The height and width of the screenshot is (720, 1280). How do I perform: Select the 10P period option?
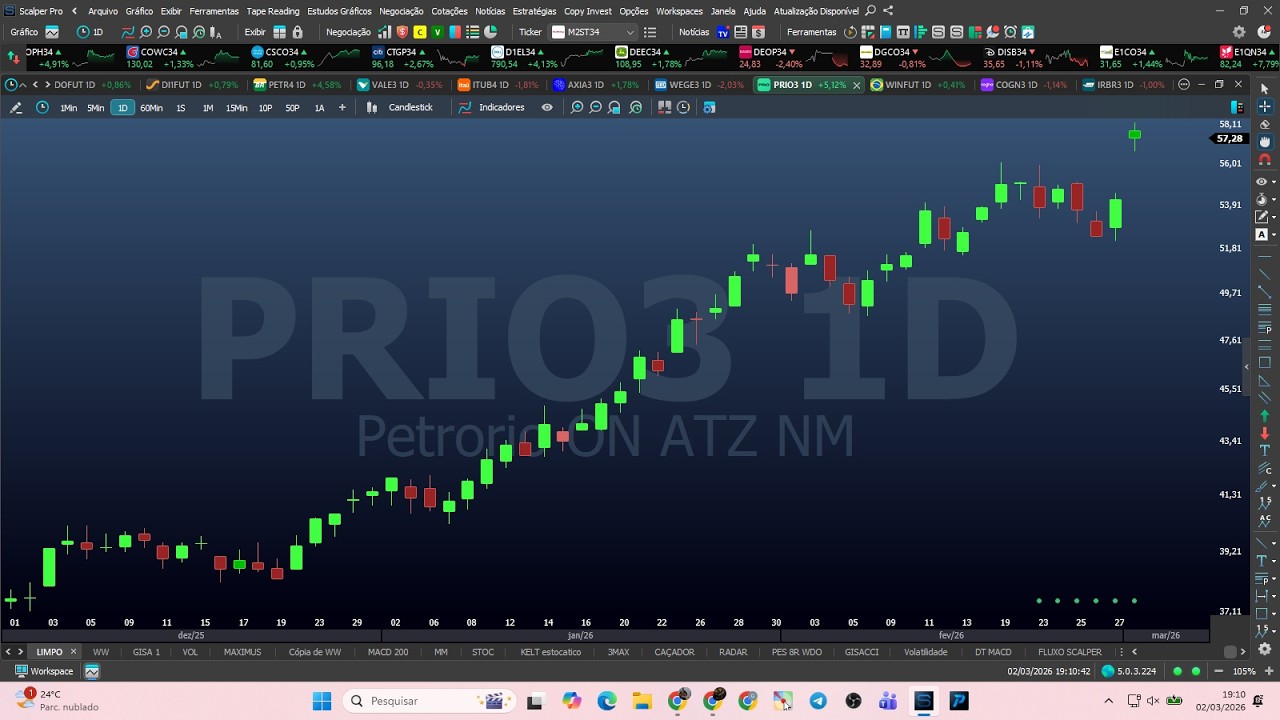265,107
